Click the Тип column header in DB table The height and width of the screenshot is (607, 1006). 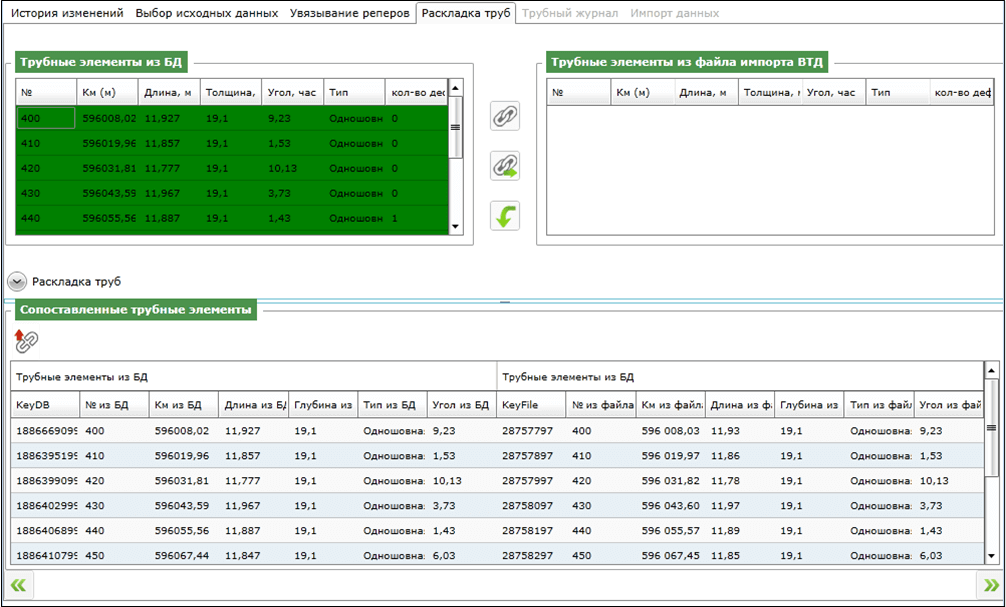[354, 92]
